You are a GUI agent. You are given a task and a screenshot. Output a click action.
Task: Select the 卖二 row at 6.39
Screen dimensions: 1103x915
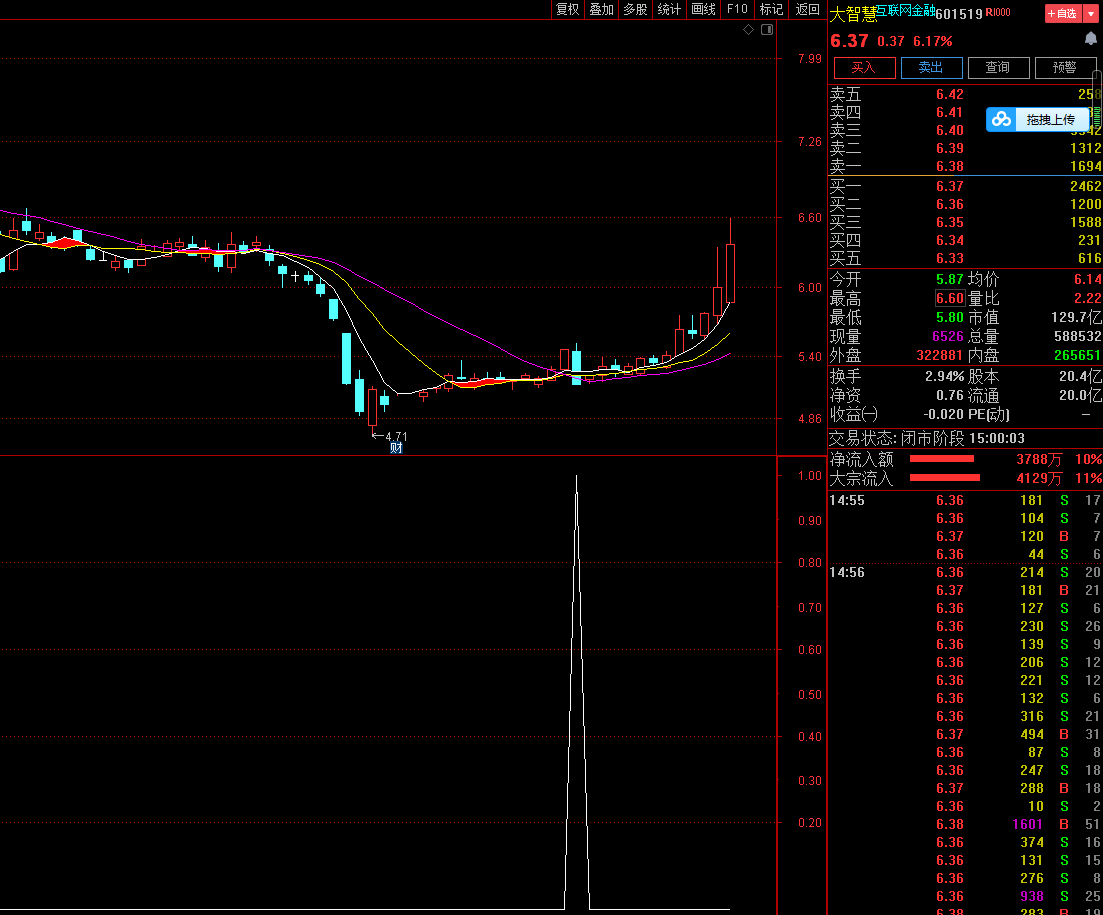click(965, 148)
